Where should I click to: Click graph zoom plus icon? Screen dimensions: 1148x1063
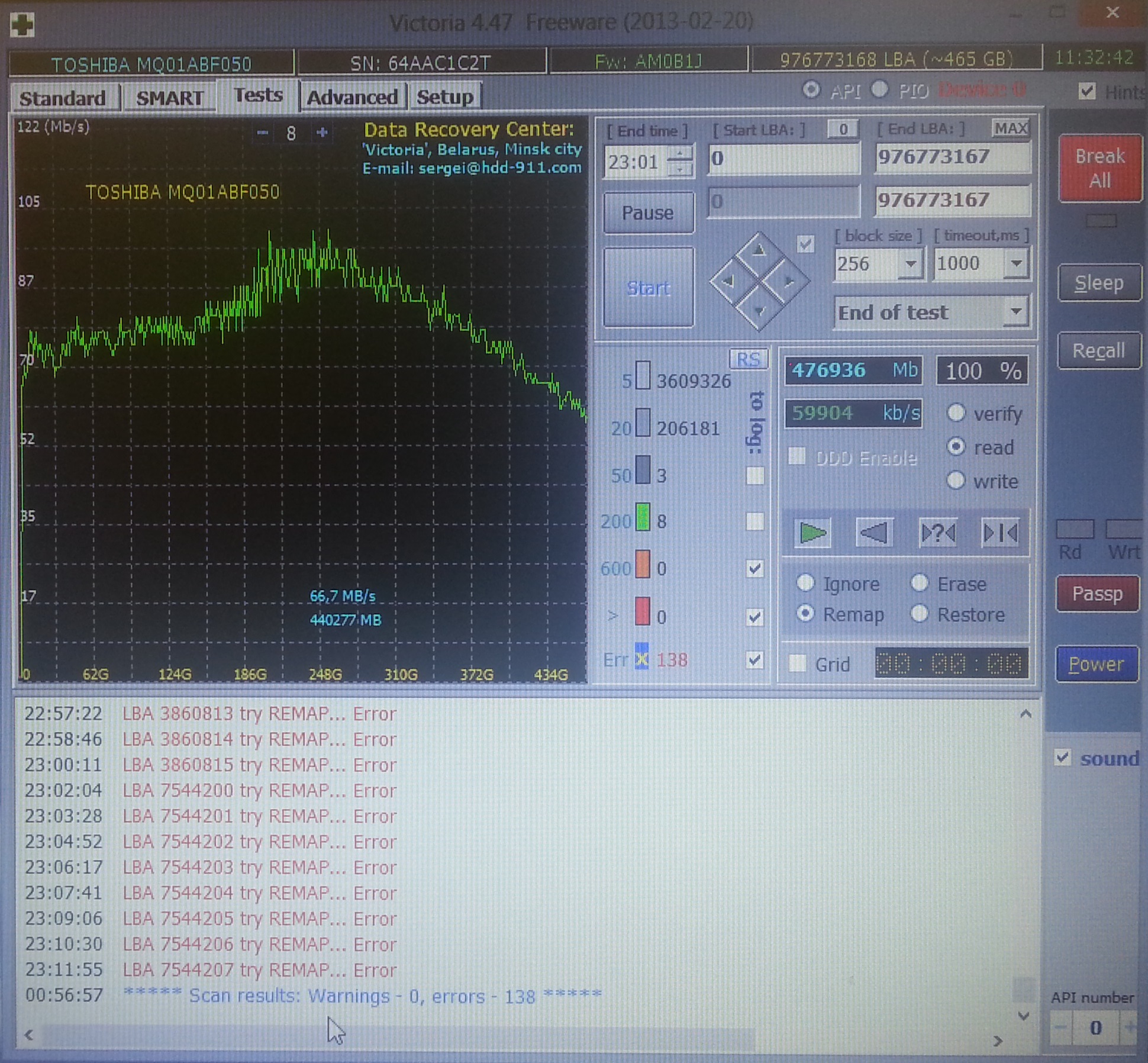(322, 133)
